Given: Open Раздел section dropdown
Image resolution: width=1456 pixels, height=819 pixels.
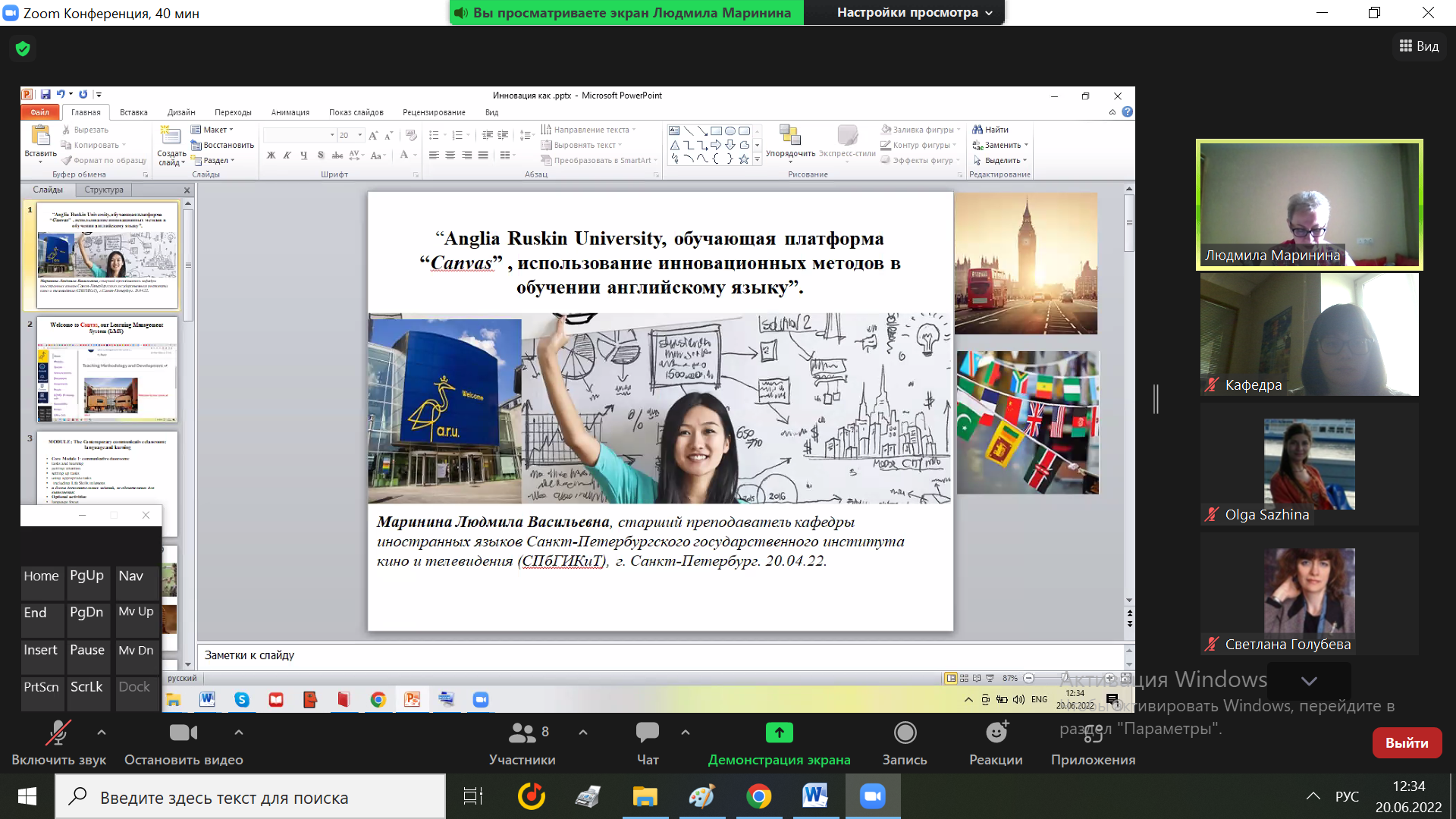Looking at the screenshot, I should pos(213,160).
